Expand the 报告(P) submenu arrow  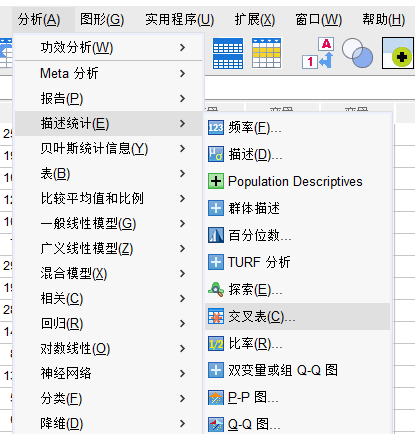point(182,98)
